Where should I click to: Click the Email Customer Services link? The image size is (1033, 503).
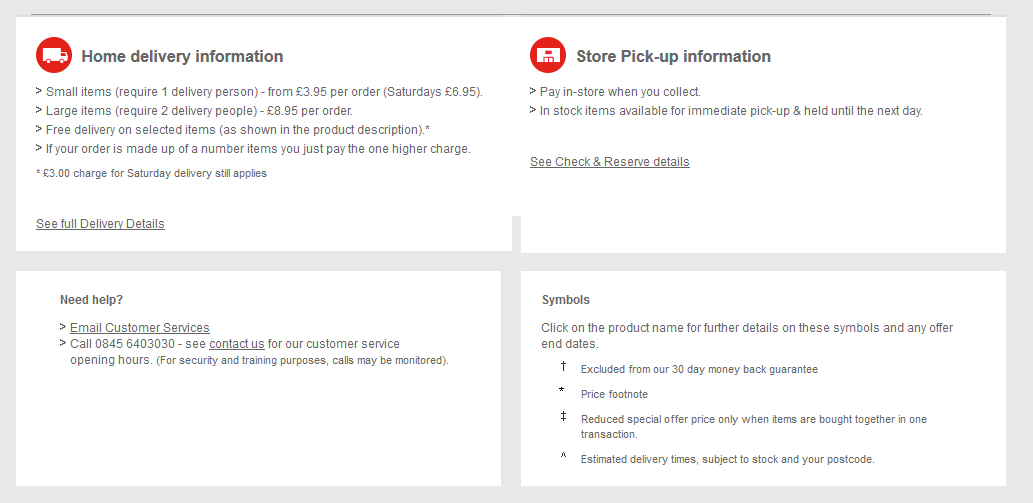click(140, 328)
